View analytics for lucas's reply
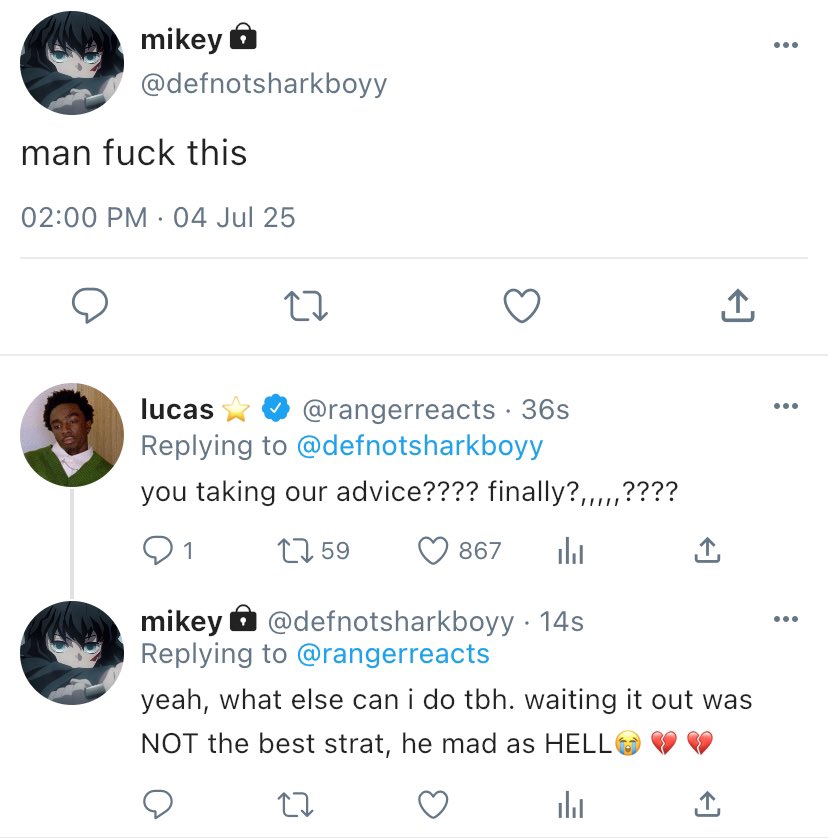 569,550
